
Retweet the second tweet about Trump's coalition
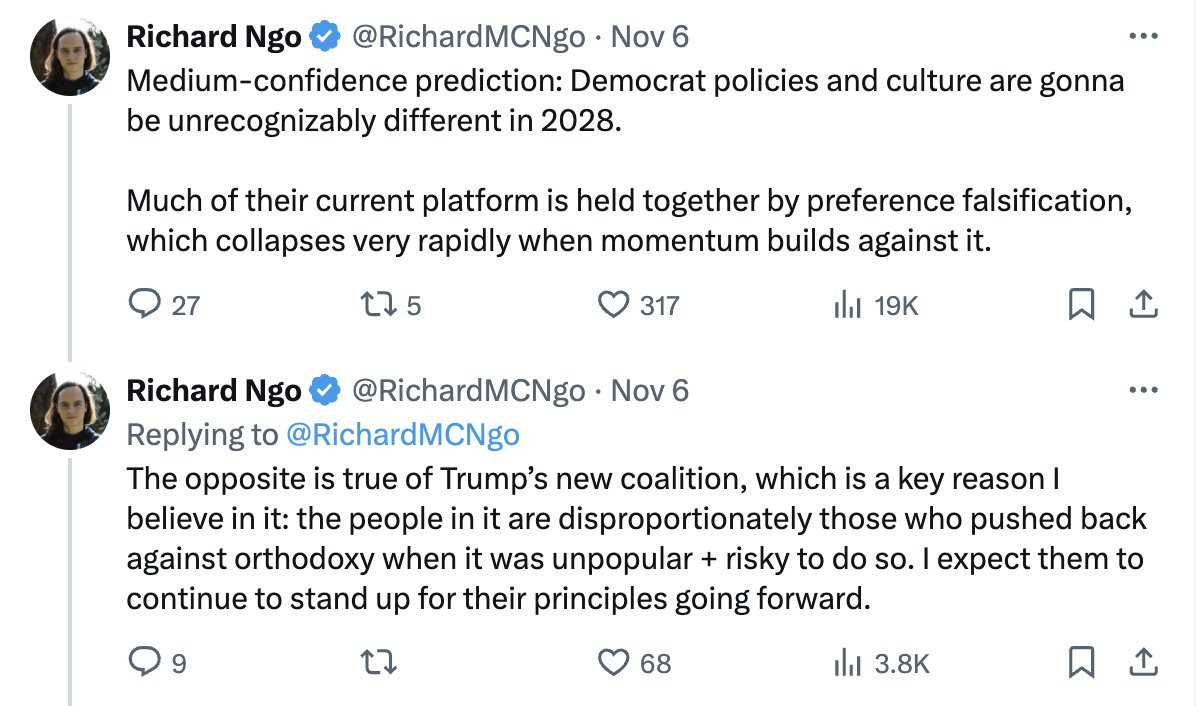[x=378, y=663]
